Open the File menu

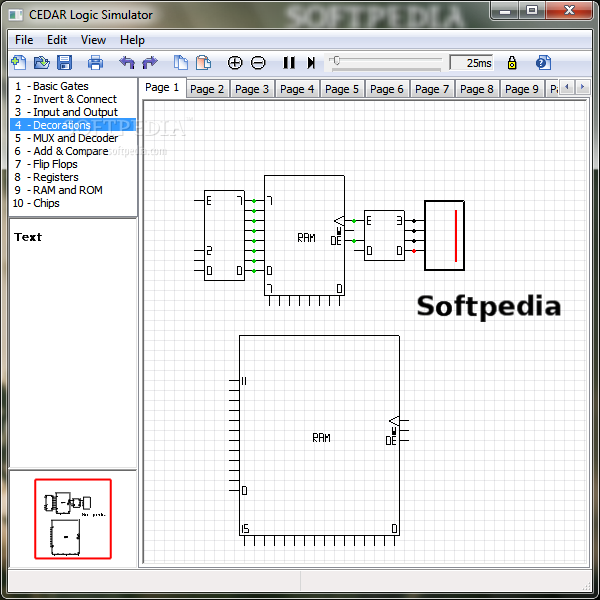[24, 40]
